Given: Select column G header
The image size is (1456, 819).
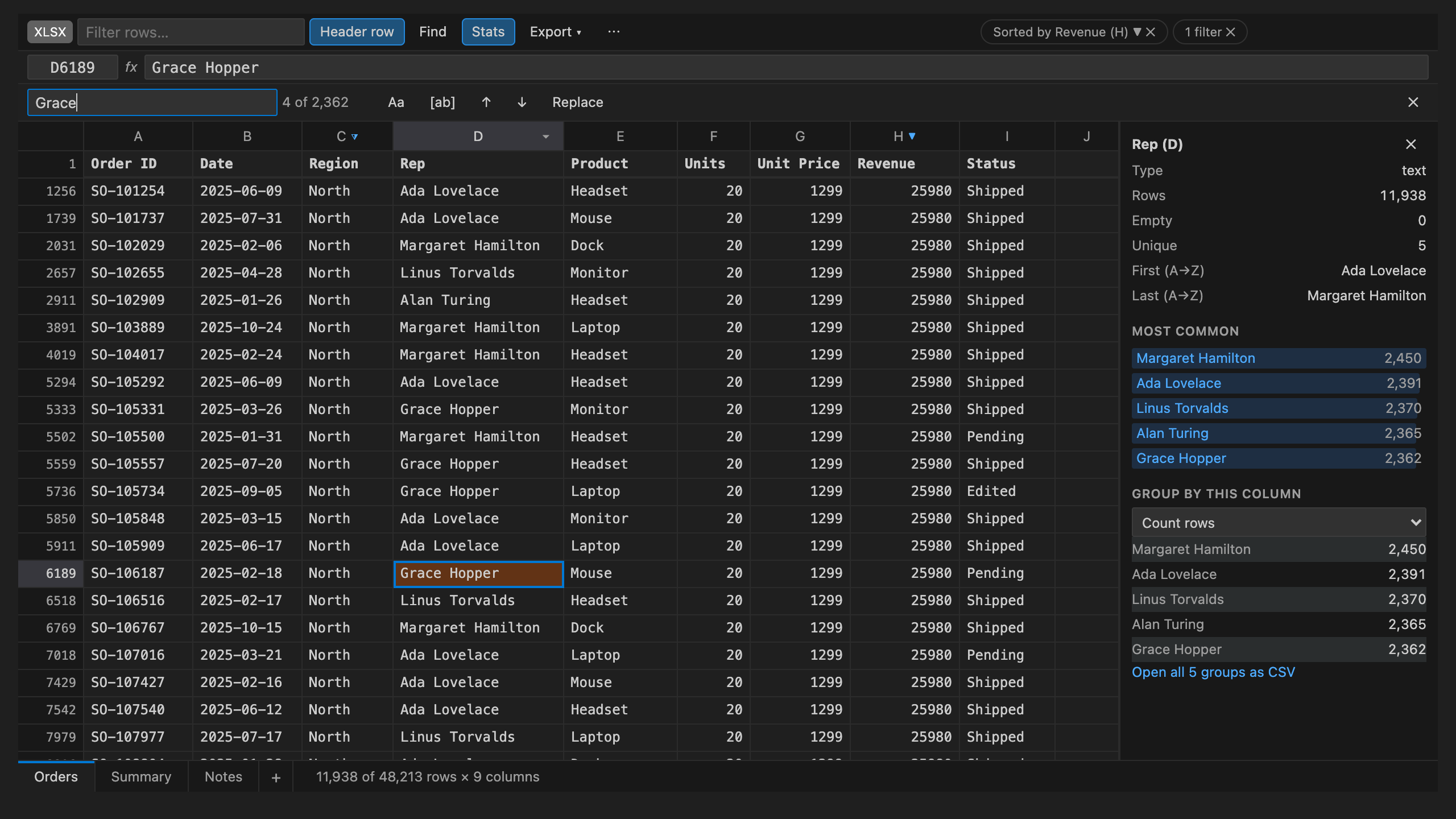Looking at the screenshot, I should click(800, 136).
